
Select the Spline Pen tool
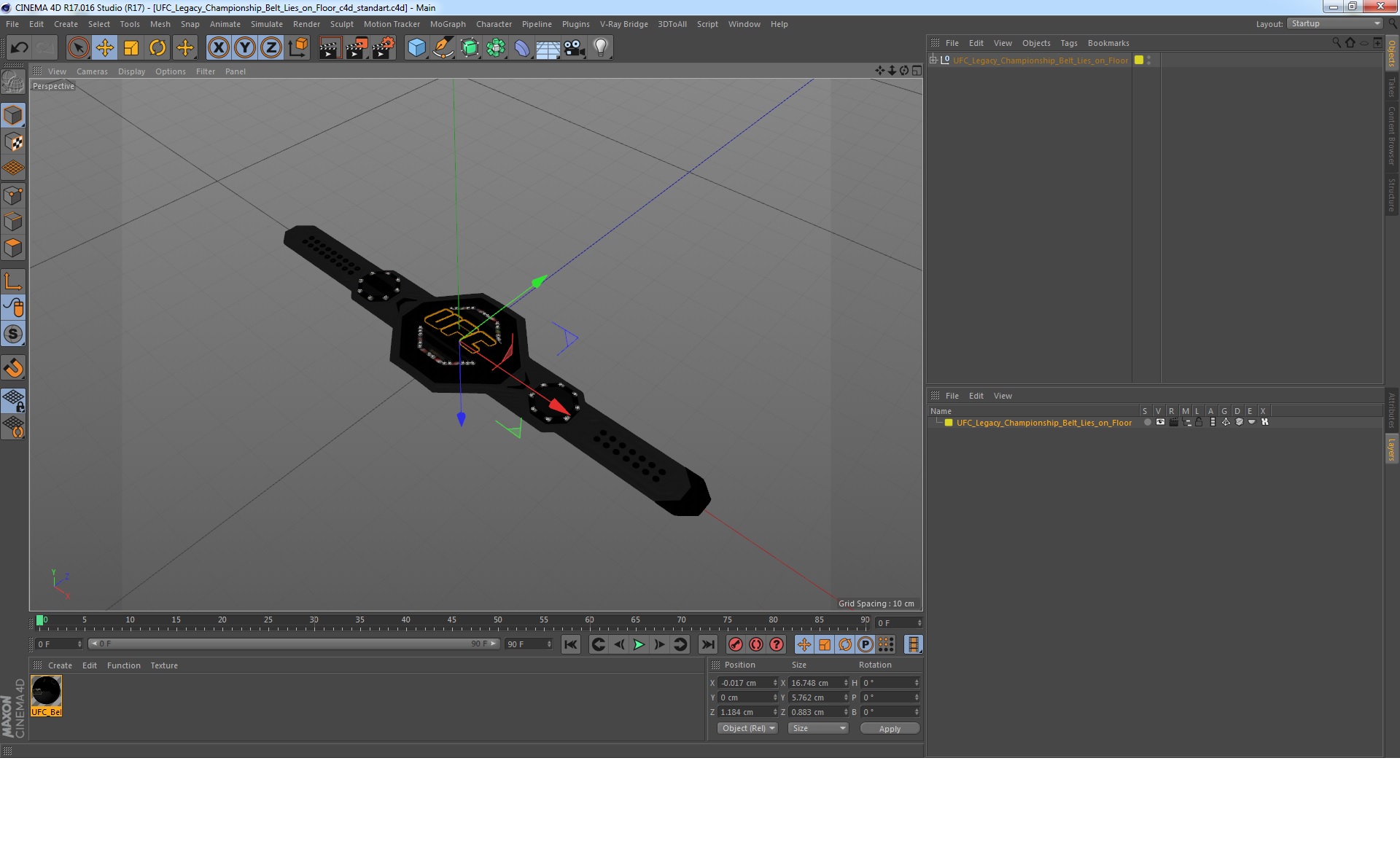point(443,48)
